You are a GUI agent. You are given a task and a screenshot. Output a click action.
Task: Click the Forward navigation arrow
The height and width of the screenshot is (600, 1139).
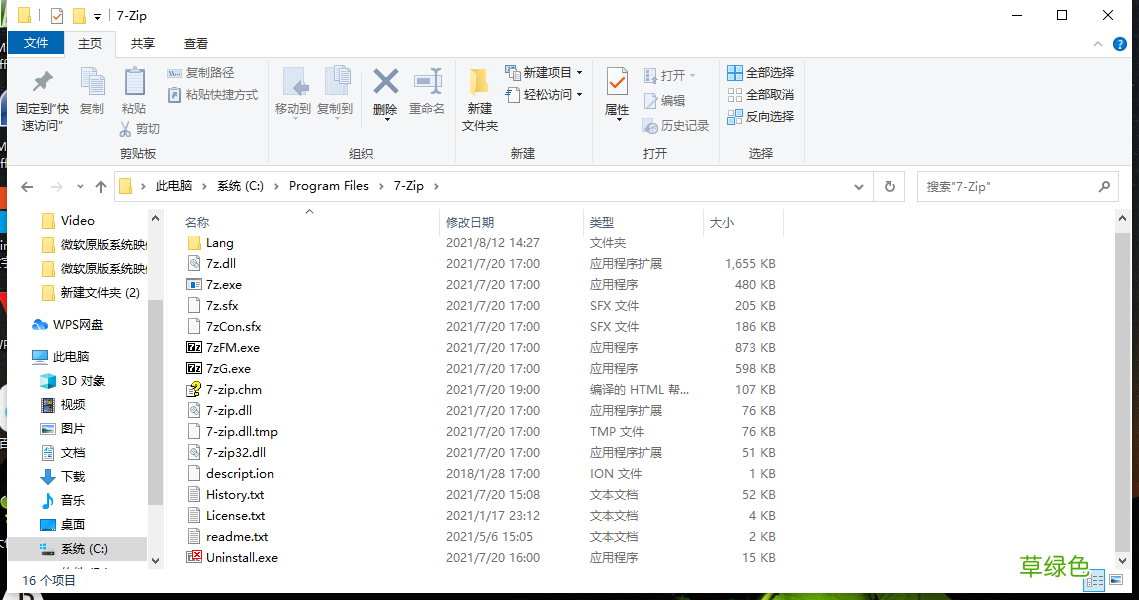[x=57, y=187]
